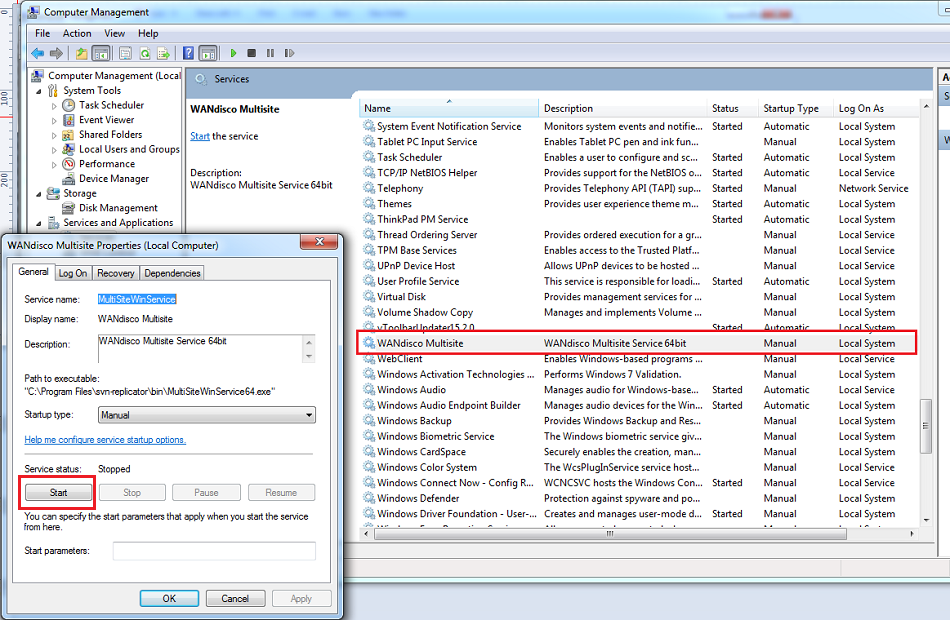Open the File menu
The image size is (950, 620).
(x=42, y=33)
